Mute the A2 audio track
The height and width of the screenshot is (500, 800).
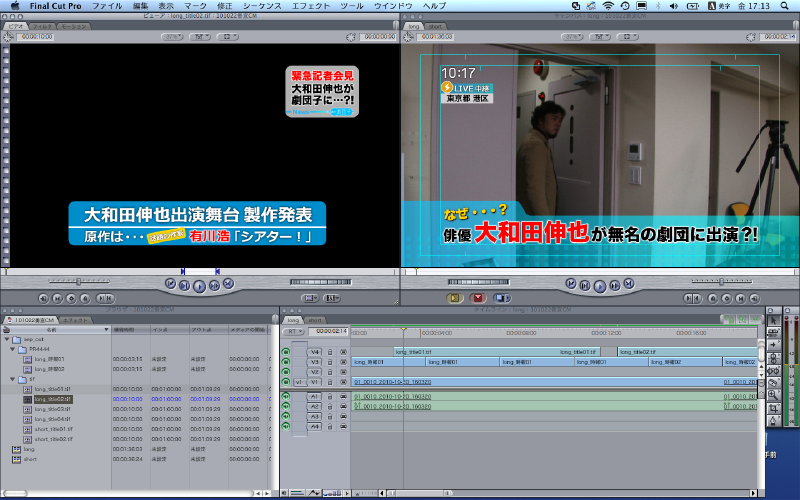coord(286,407)
